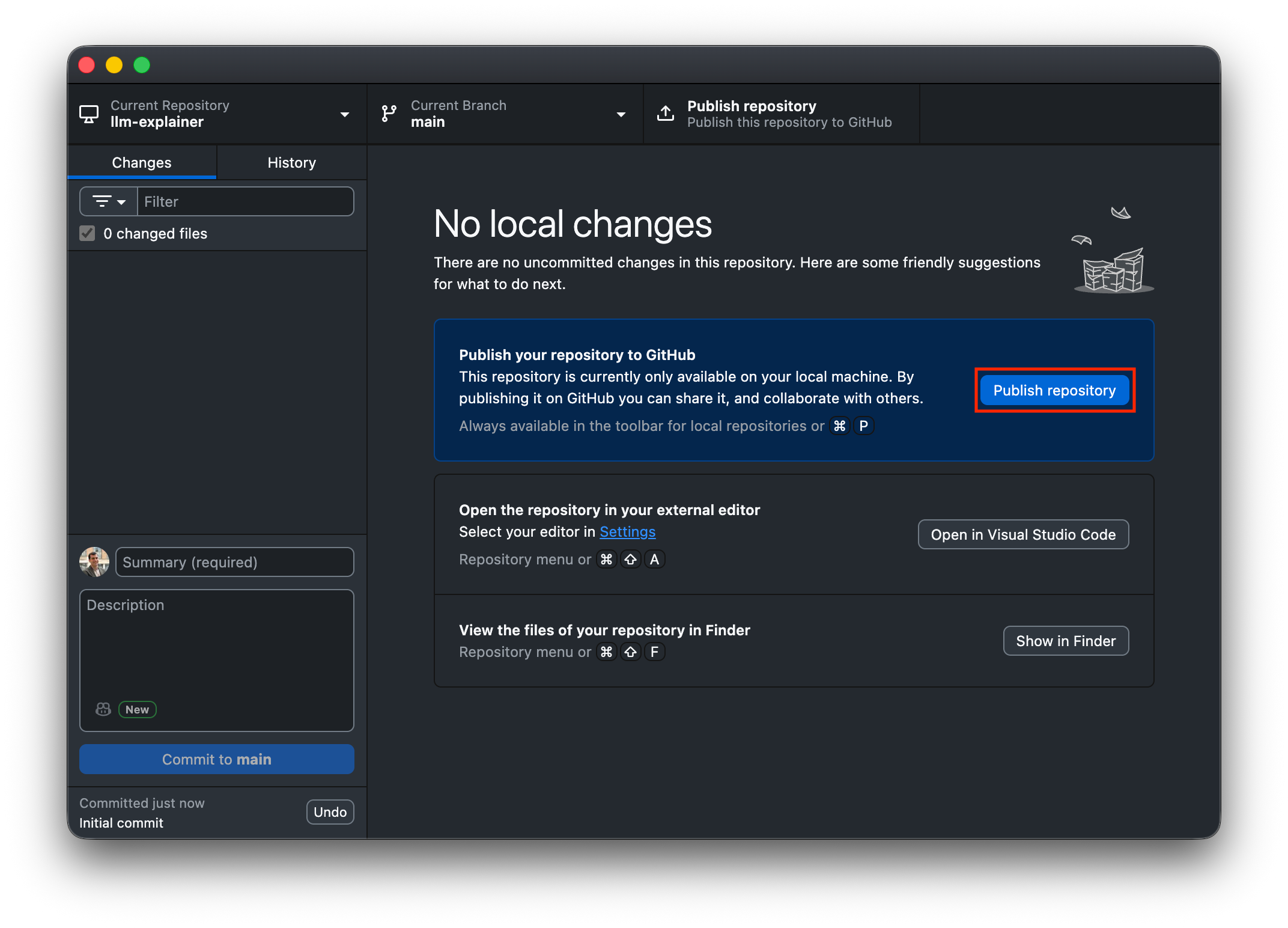Click the user avatar beside summary field
The height and width of the screenshot is (928, 1288).
pyautogui.click(x=94, y=562)
